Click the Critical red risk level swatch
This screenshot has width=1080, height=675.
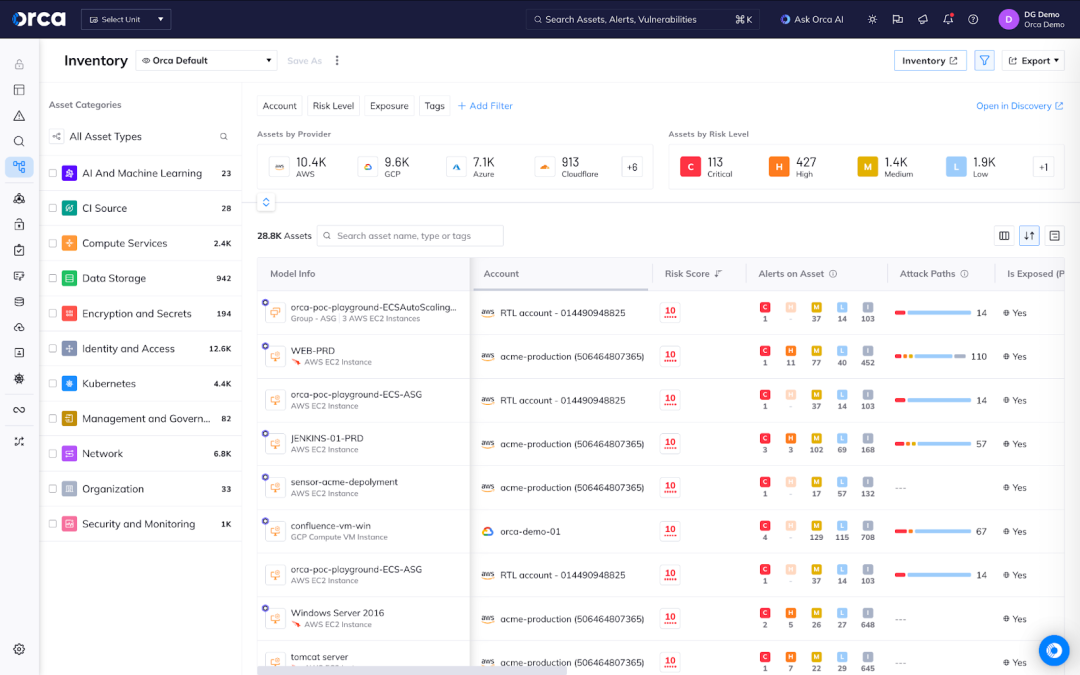(690, 167)
